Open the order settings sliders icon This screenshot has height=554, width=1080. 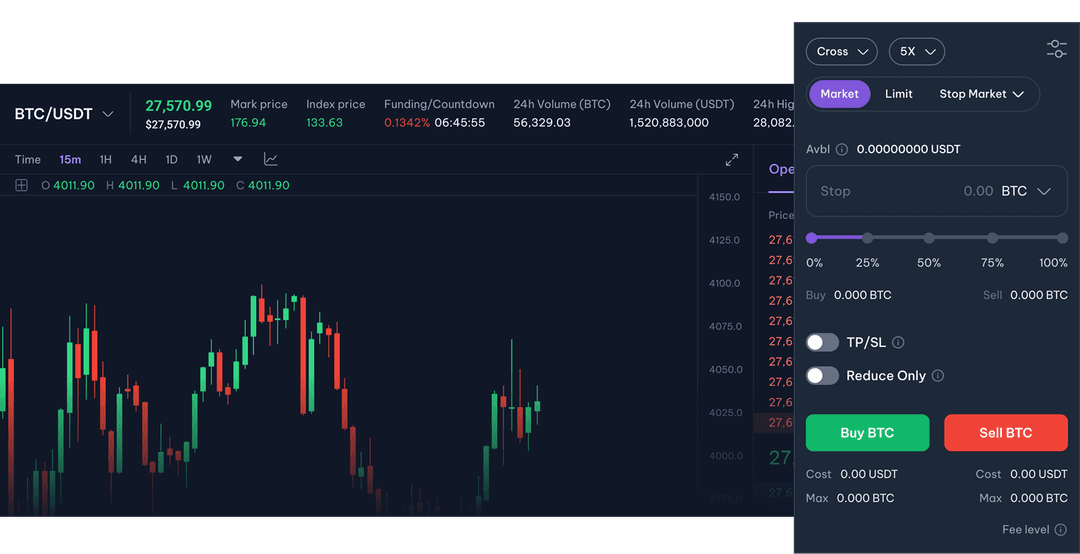[x=1056, y=49]
